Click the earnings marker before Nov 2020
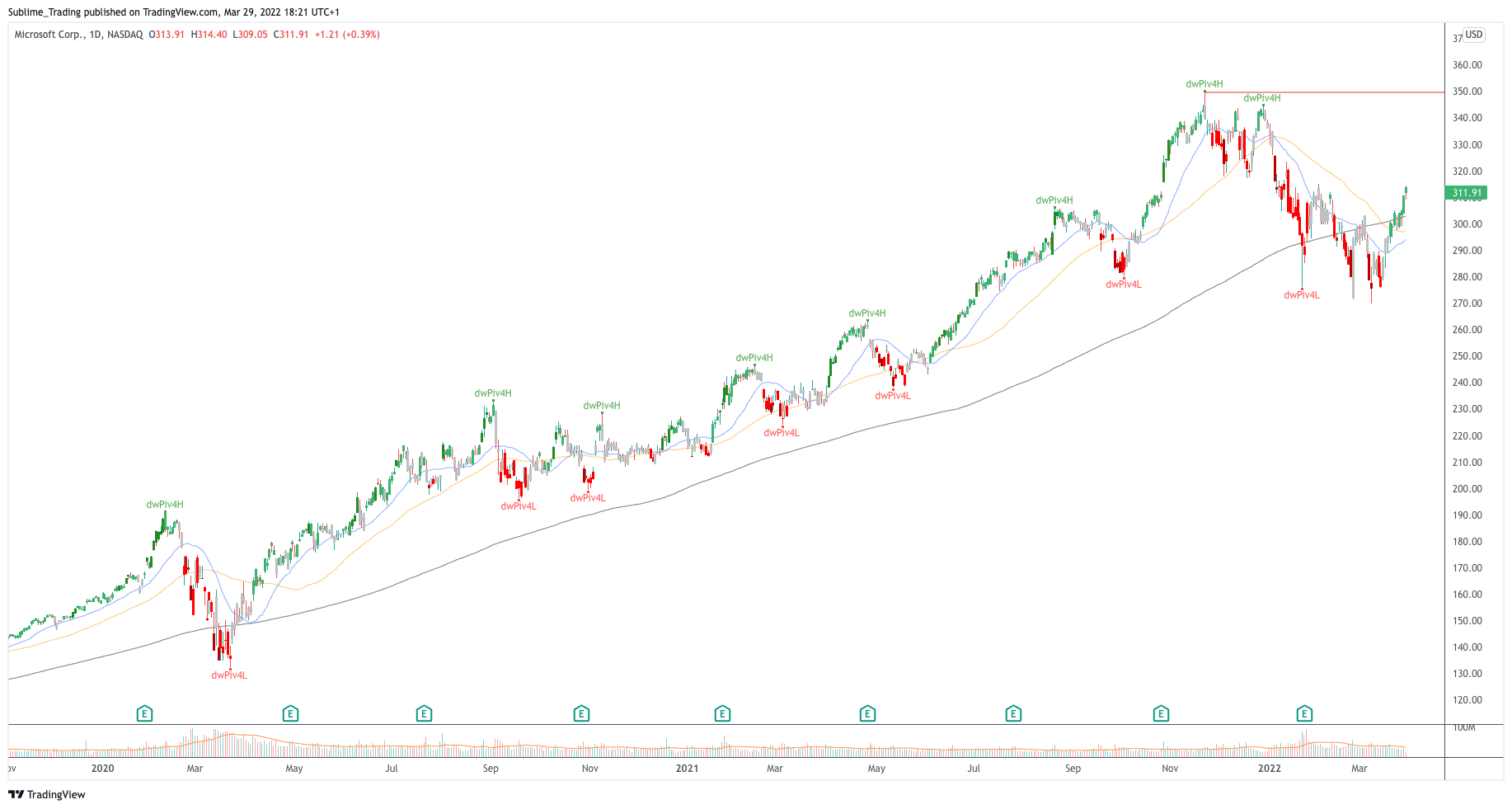The height and width of the screenshot is (809, 1512). (x=581, y=713)
